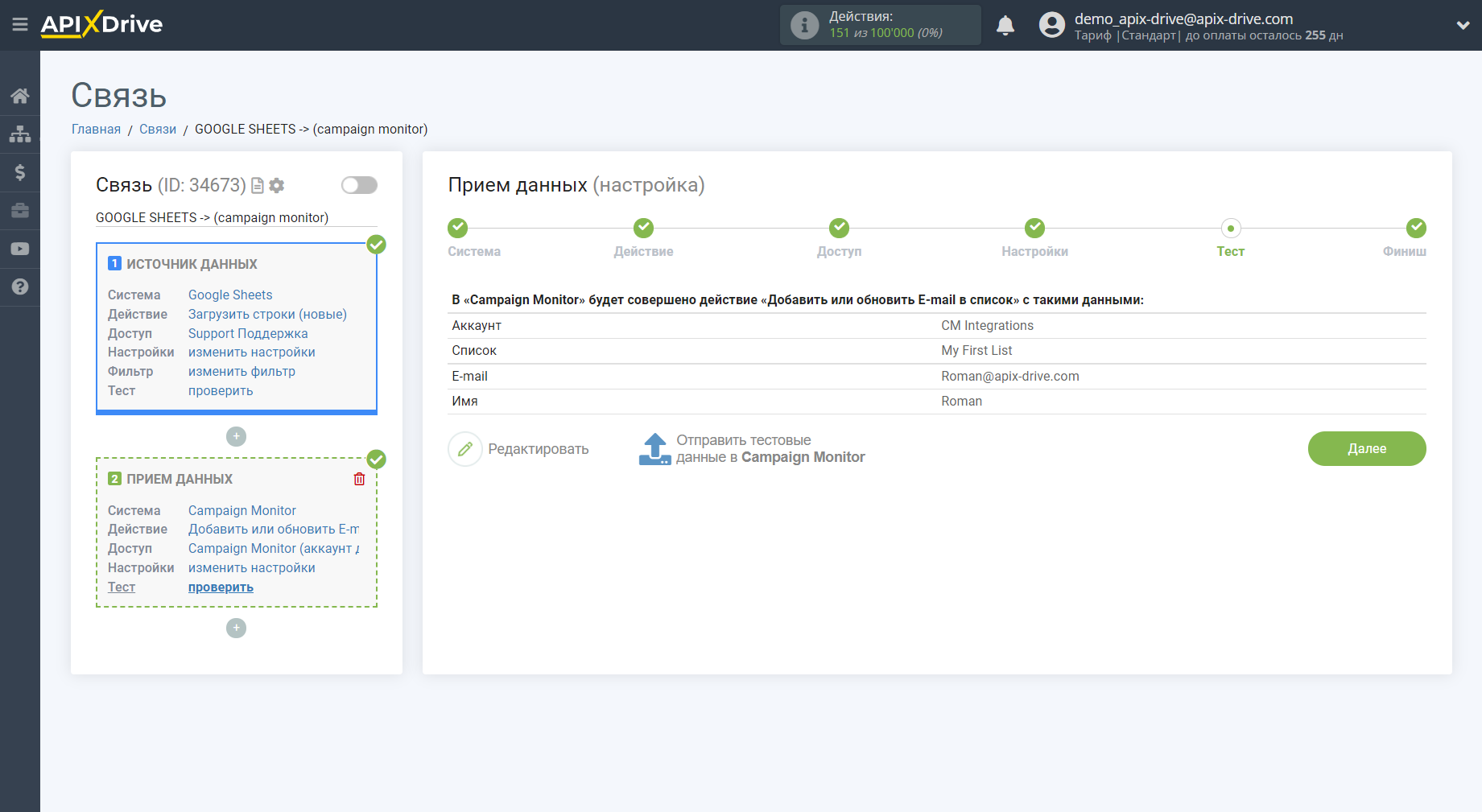Click the Roman name value
1482x812 pixels.
tap(961, 401)
